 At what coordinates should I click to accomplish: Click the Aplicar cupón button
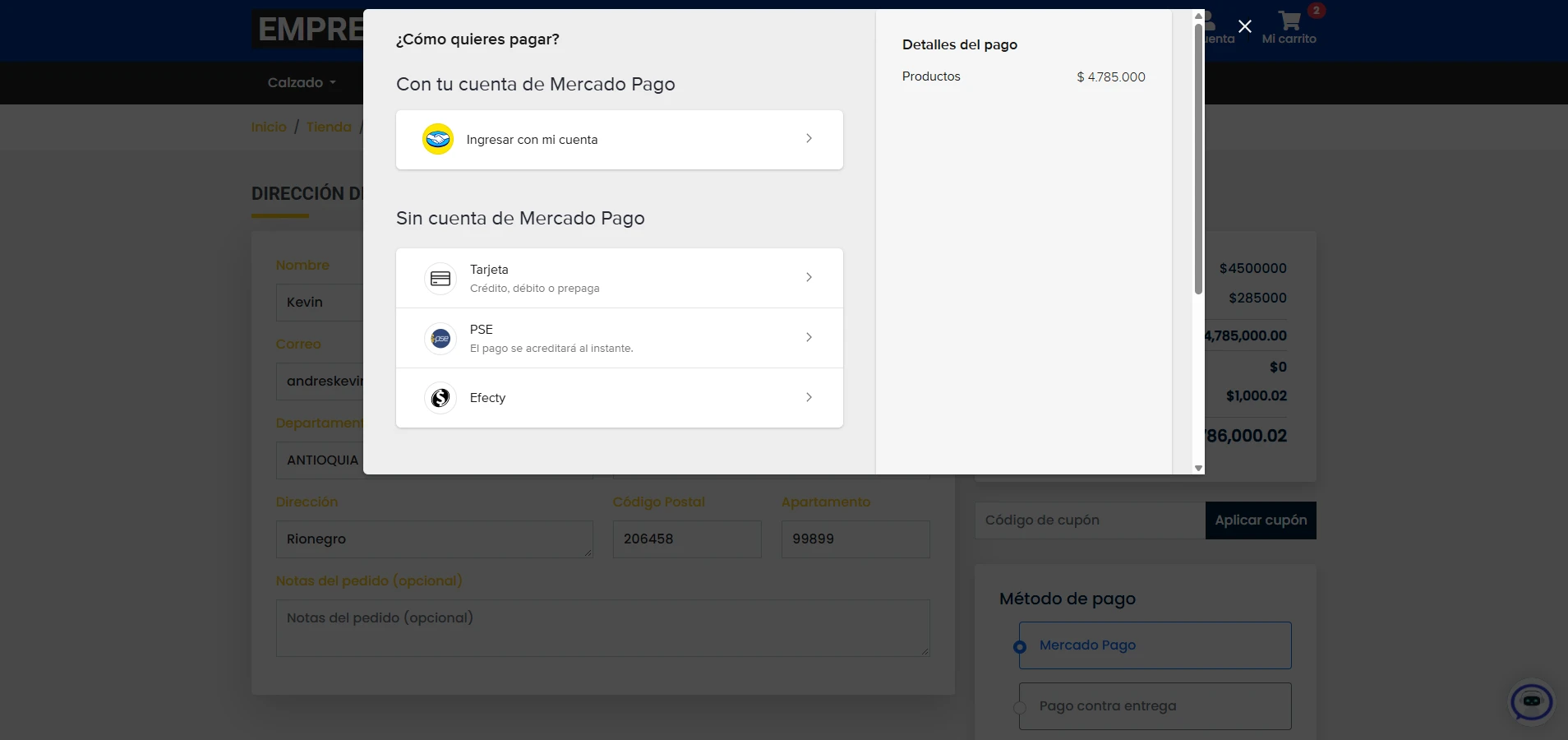[1261, 520]
